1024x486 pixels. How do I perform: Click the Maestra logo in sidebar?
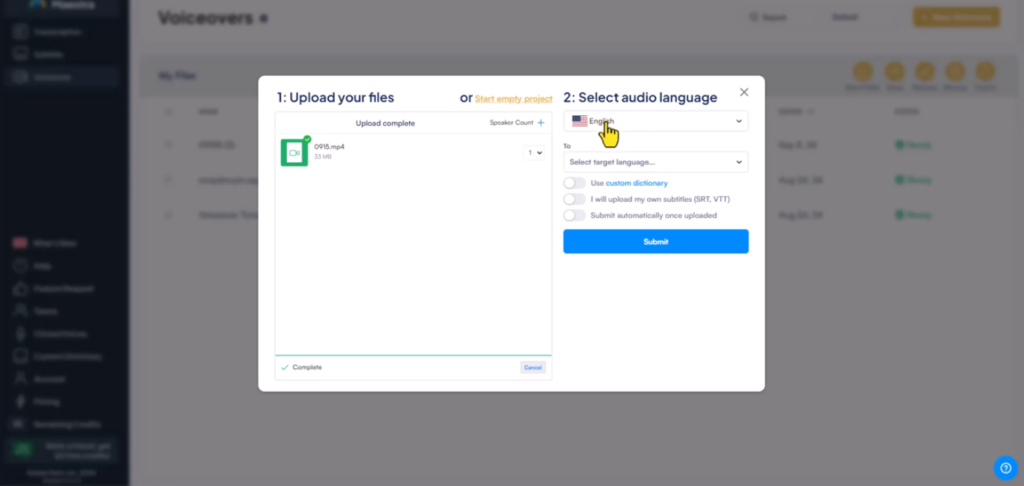click(x=61, y=5)
